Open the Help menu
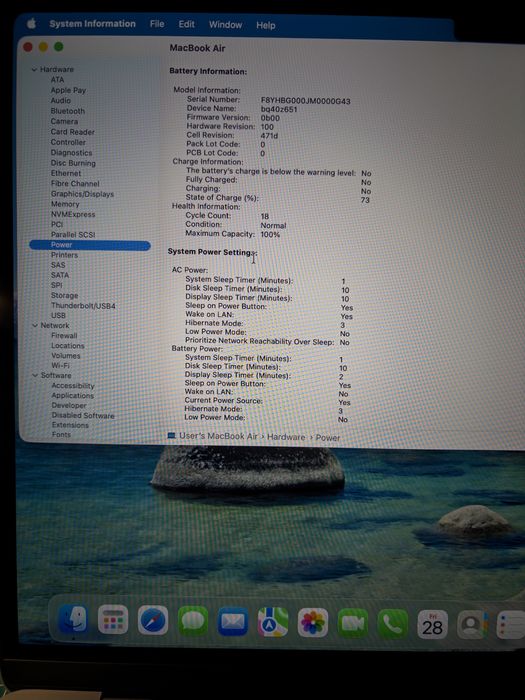 tap(266, 25)
